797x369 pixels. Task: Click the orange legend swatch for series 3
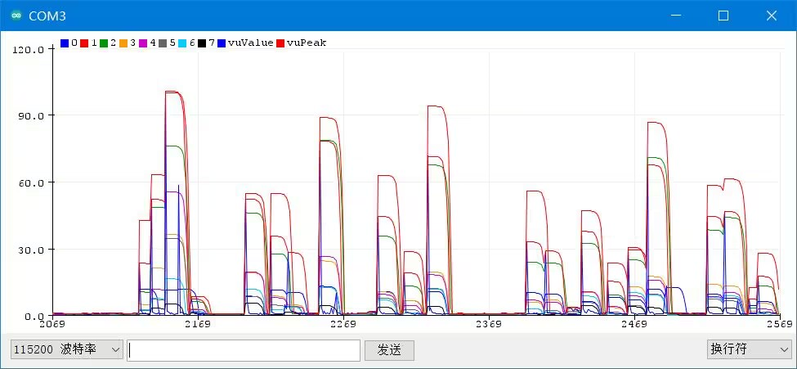tap(124, 44)
